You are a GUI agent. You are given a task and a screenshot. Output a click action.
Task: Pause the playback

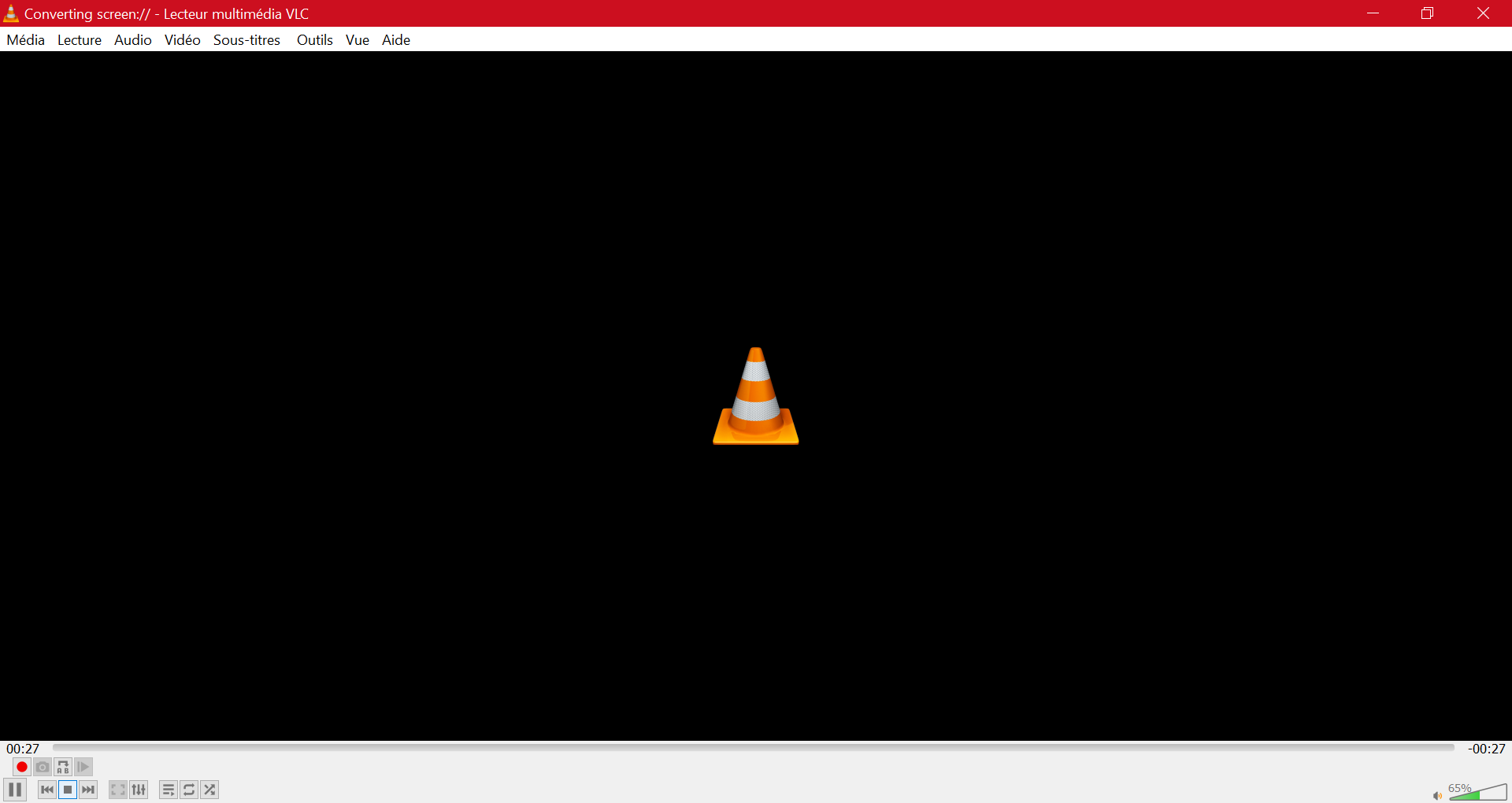(x=15, y=790)
